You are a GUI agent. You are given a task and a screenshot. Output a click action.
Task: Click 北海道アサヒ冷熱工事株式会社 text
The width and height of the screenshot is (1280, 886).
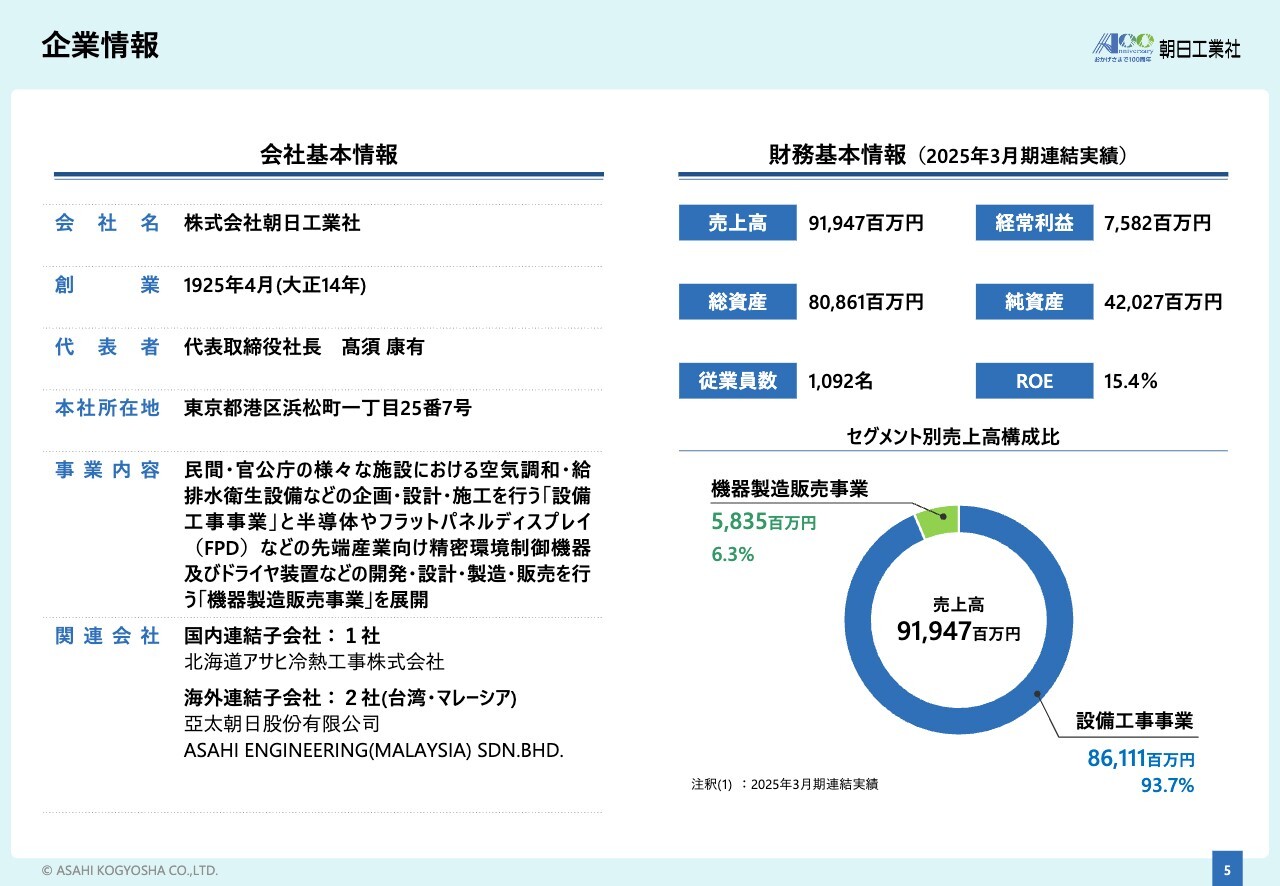click(314, 662)
